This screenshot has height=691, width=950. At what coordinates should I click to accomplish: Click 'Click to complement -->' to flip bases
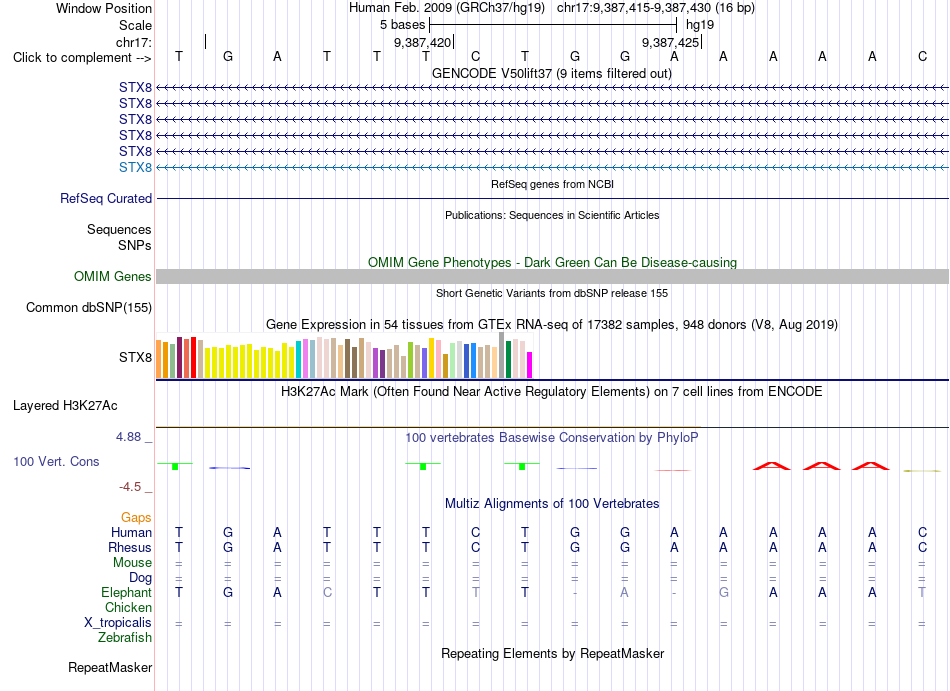(82, 58)
